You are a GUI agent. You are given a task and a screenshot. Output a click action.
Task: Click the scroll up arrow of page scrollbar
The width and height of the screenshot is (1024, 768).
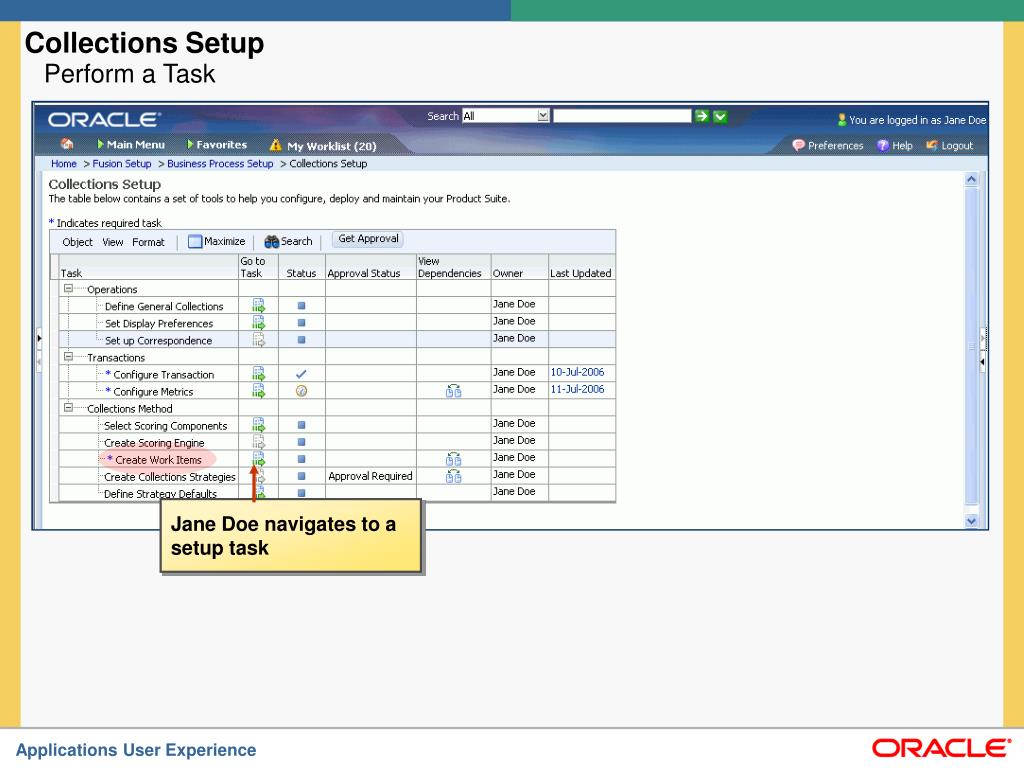tap(971, 179)
